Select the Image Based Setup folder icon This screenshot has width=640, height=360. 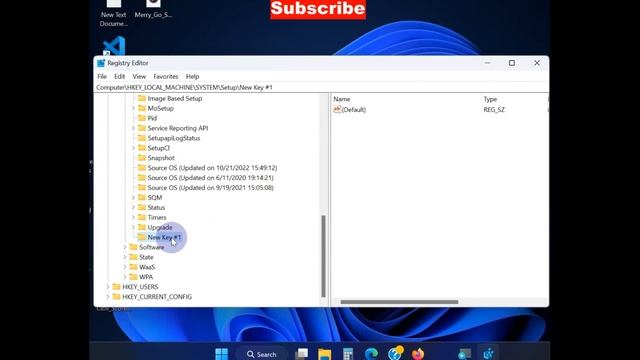pyautogui.click(x=142, y=98)
